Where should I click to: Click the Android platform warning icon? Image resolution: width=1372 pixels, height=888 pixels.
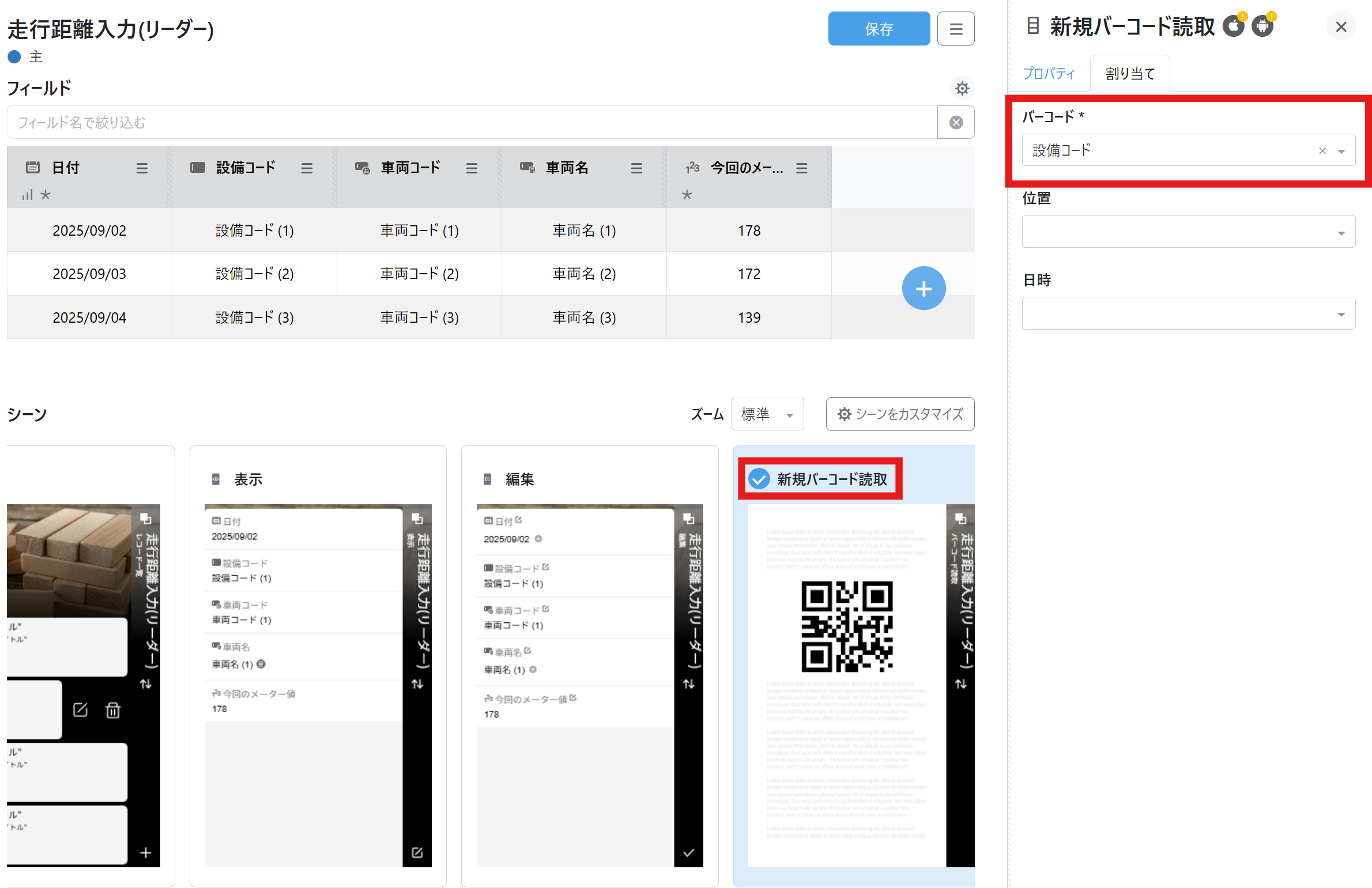point(1262,26)
